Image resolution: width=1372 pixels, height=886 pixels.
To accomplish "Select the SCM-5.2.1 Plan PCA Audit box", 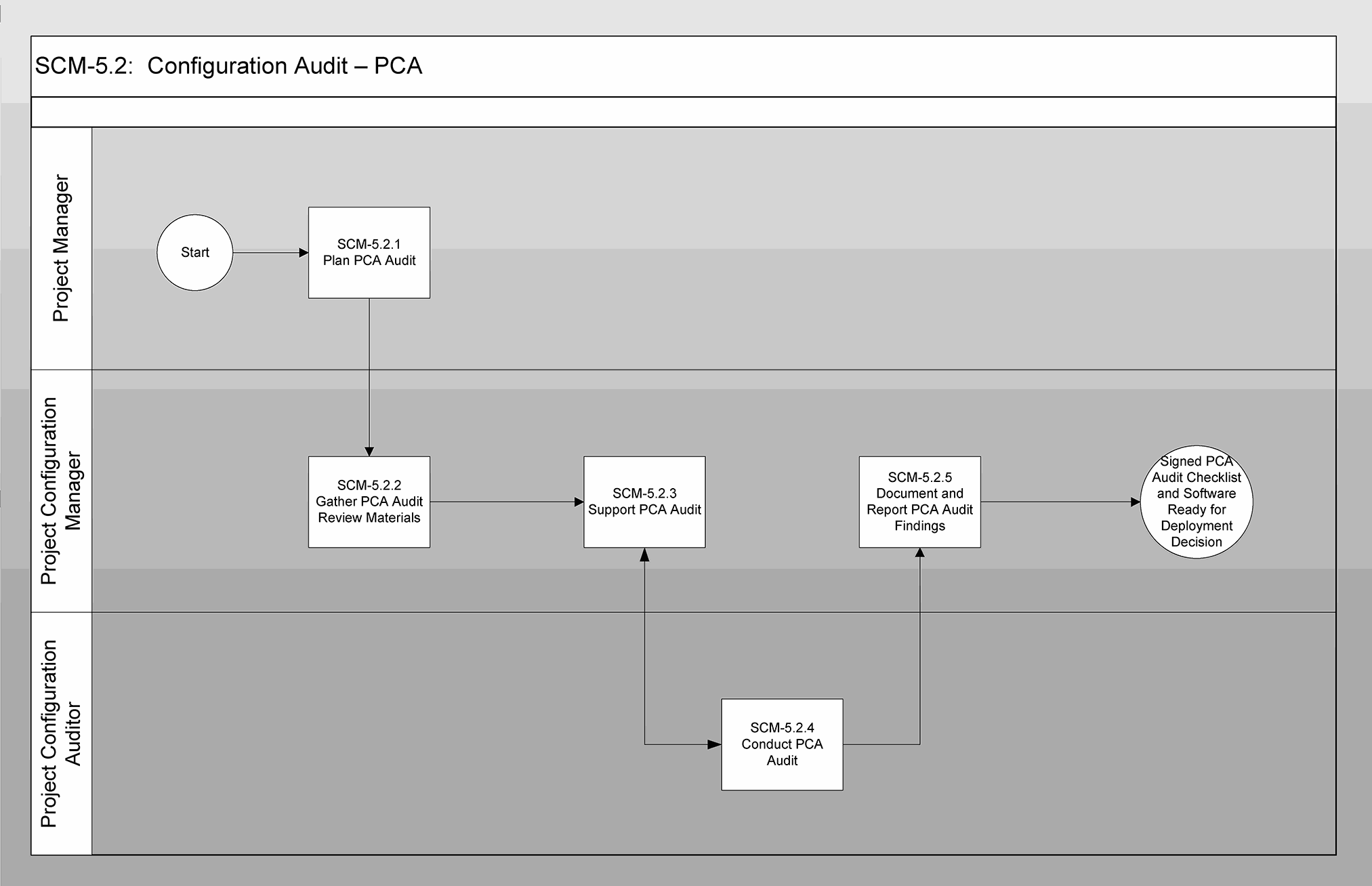I will (369, 252).
